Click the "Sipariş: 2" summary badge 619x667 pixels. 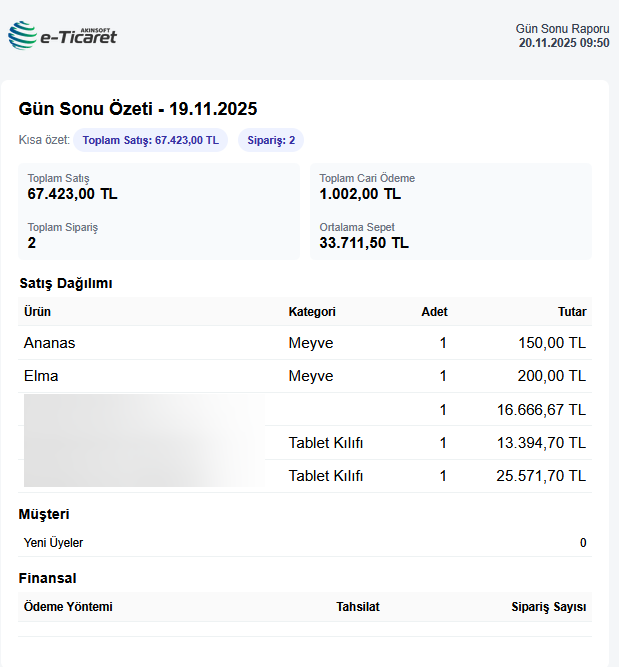271,141
